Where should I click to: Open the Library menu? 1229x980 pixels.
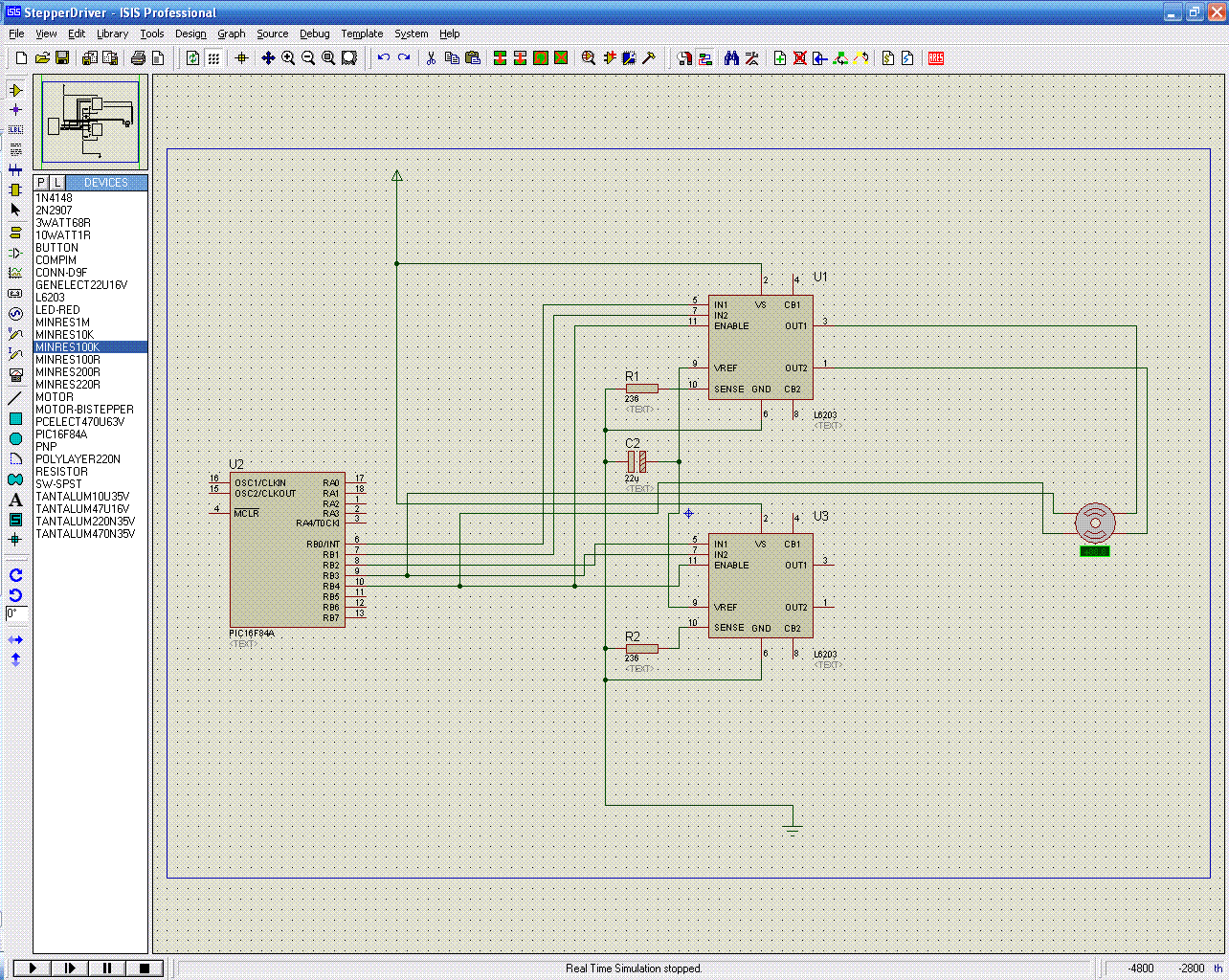point(112,33)
